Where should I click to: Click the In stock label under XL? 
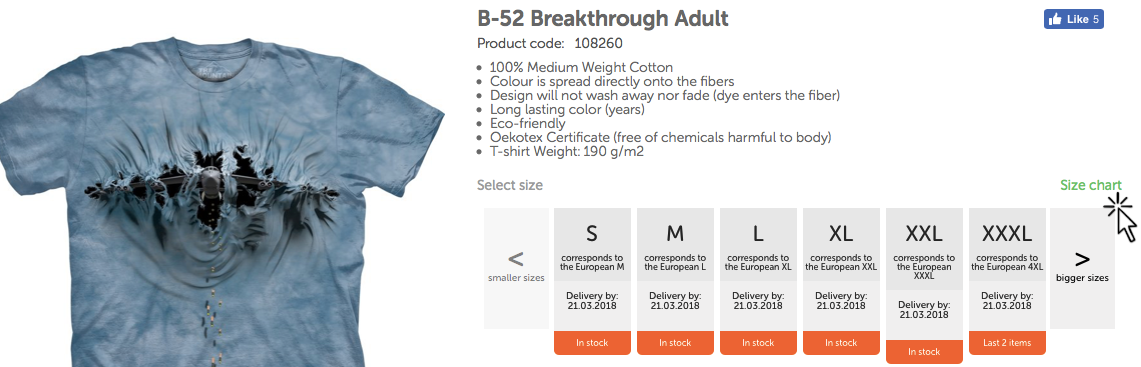[x=840, y=342]
